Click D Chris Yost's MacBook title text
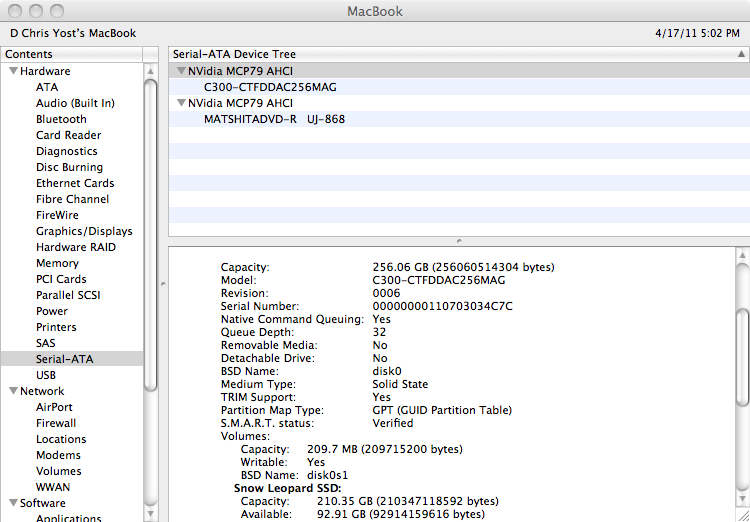750x522 pixels. tap(73, 33)
